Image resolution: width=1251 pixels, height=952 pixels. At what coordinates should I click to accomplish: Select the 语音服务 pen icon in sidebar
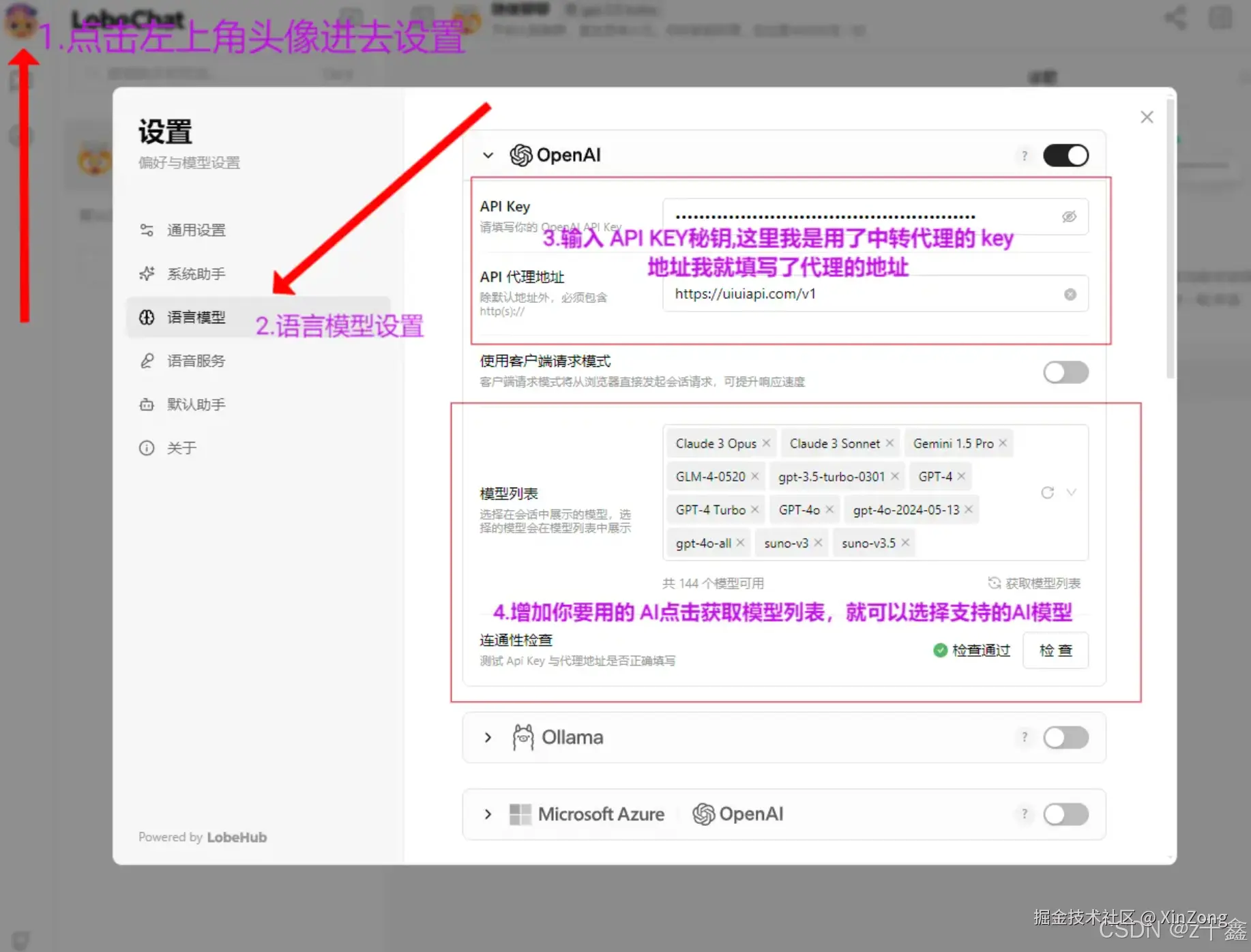tap(146, 361)
